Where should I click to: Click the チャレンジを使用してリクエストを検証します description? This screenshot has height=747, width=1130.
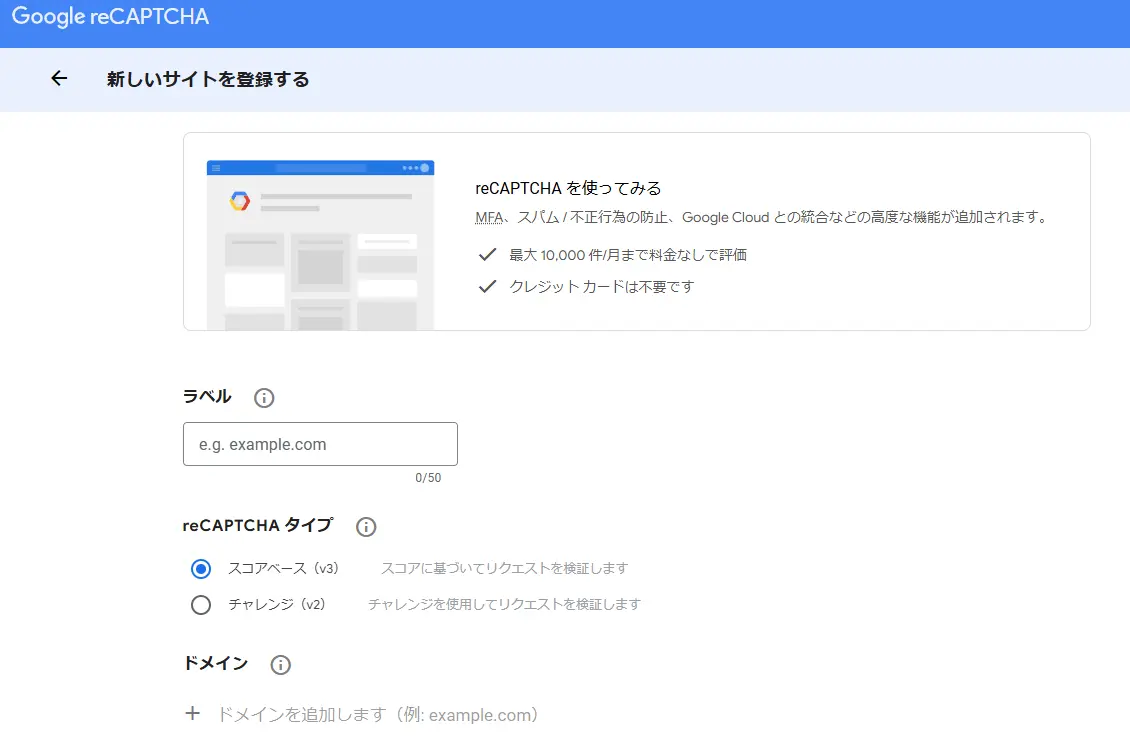coord(504,604)
